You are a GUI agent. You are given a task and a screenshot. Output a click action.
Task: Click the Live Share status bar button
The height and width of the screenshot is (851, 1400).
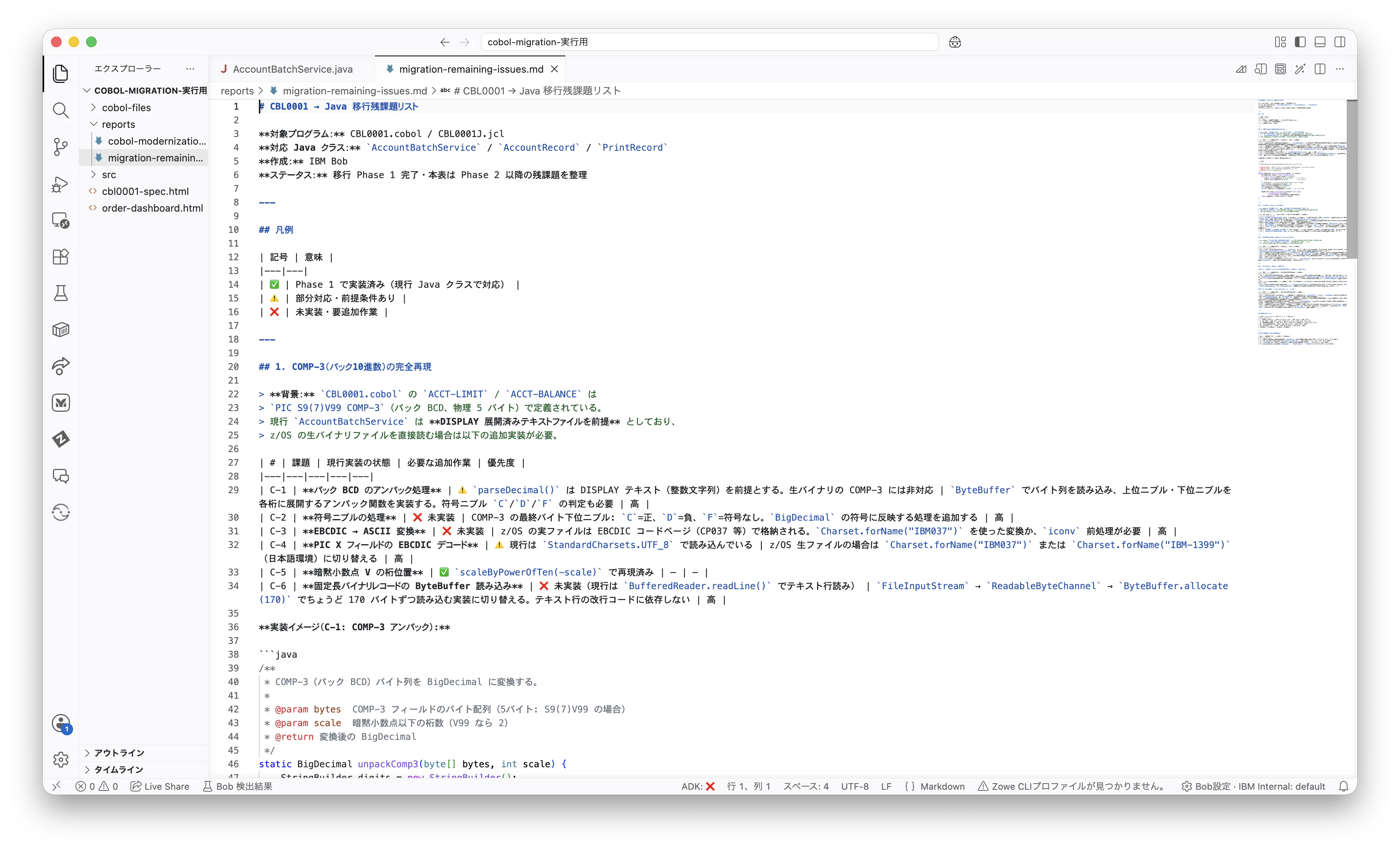(x=159, y=786)
